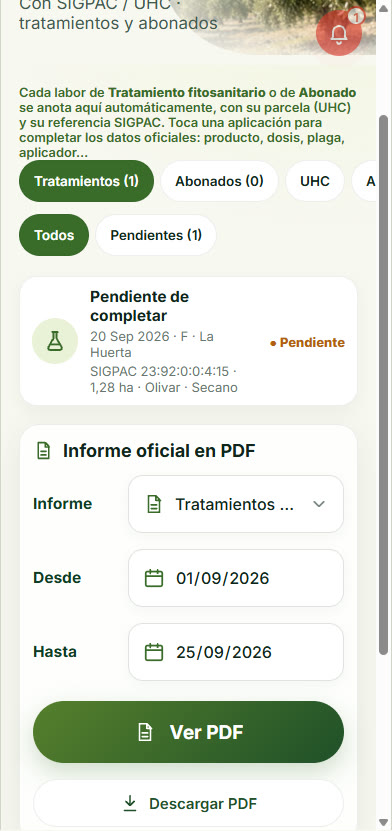The height and width of the screenshot is (831, 392).
Task: Click the download icon on Descargar PDF
Action: (130, 804)
